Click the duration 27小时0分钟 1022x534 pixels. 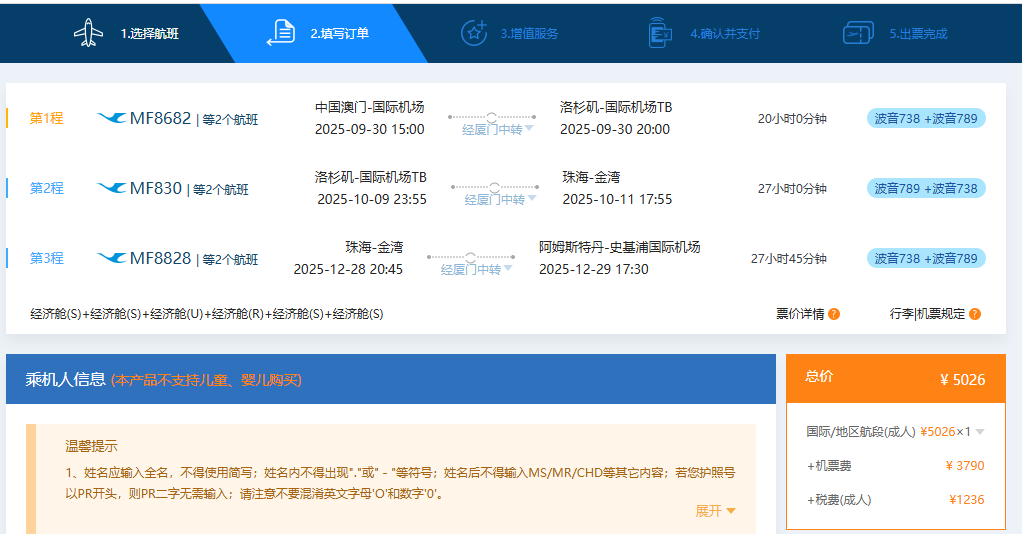792,188
